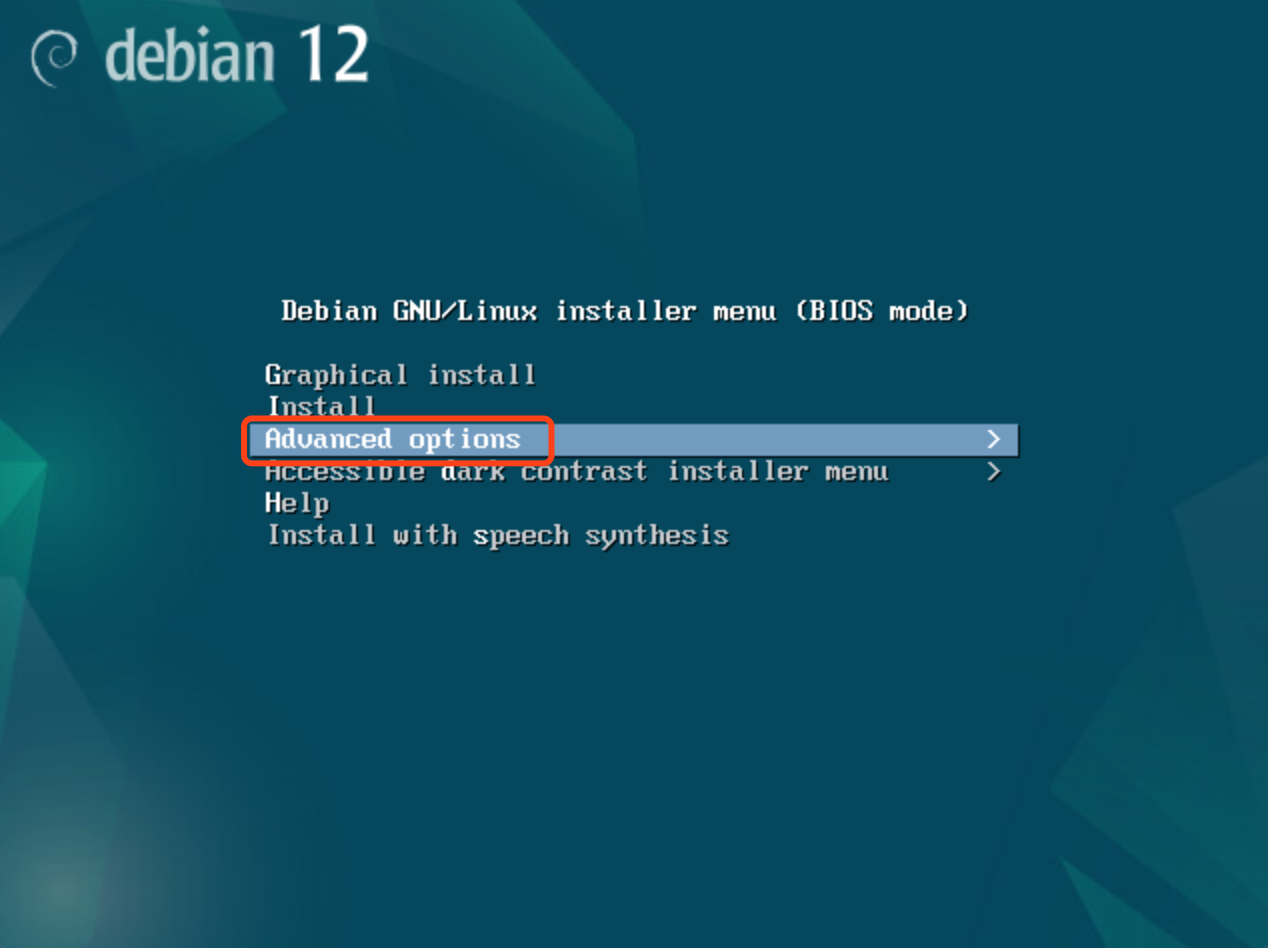
Task: Open the Help entry
Action: (x=297, y=504)
